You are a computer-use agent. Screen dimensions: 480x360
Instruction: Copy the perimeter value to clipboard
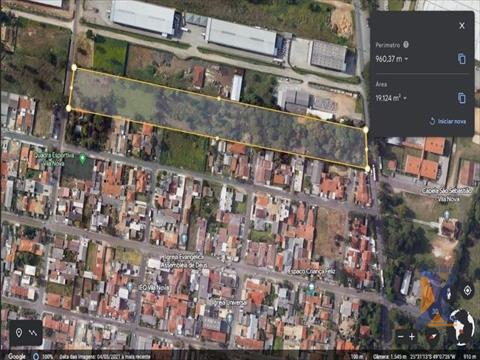click(x=461, y=59)
